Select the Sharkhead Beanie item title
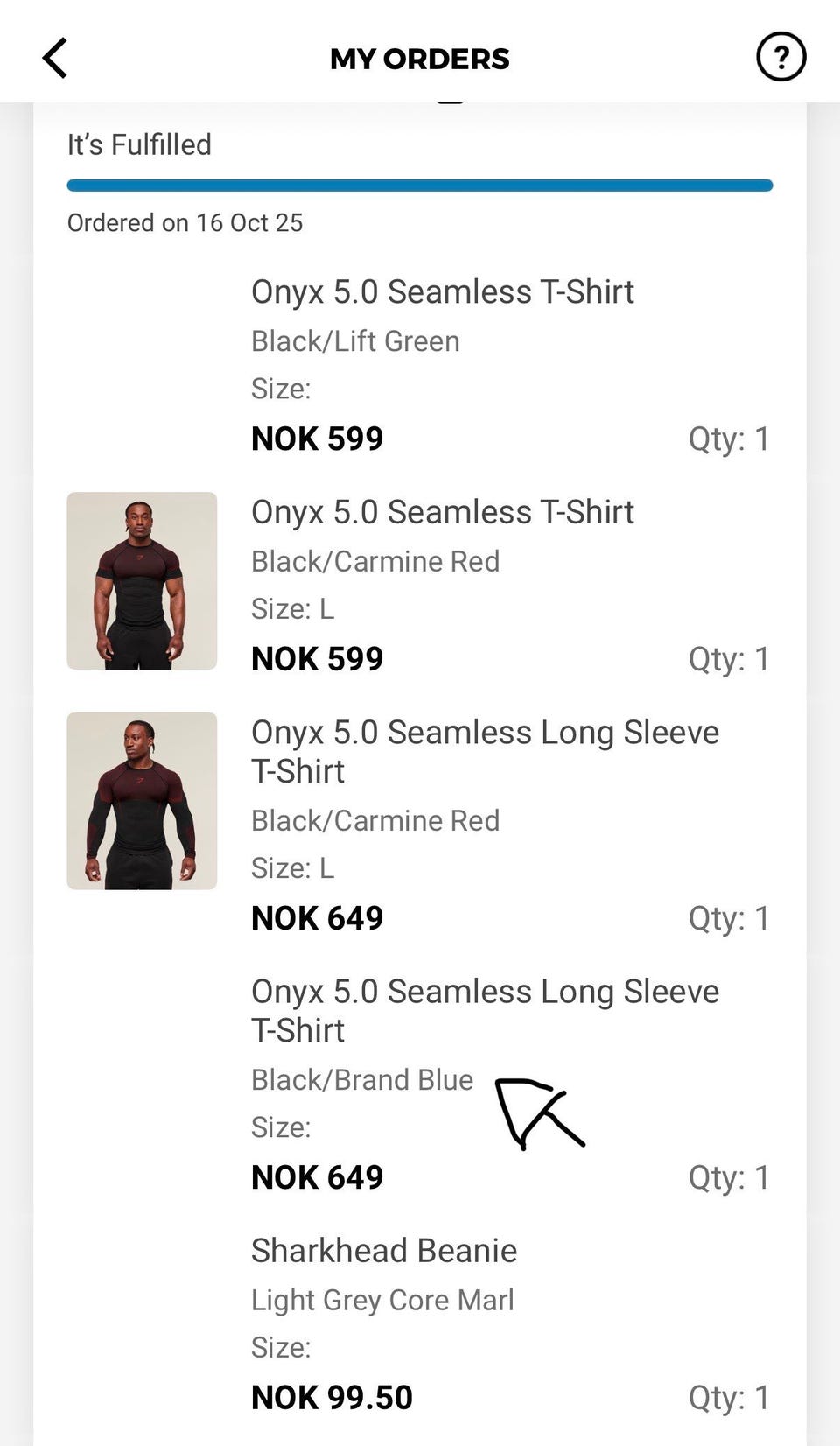Viewport: 840px width, 1446px height. click(384, 1251)
